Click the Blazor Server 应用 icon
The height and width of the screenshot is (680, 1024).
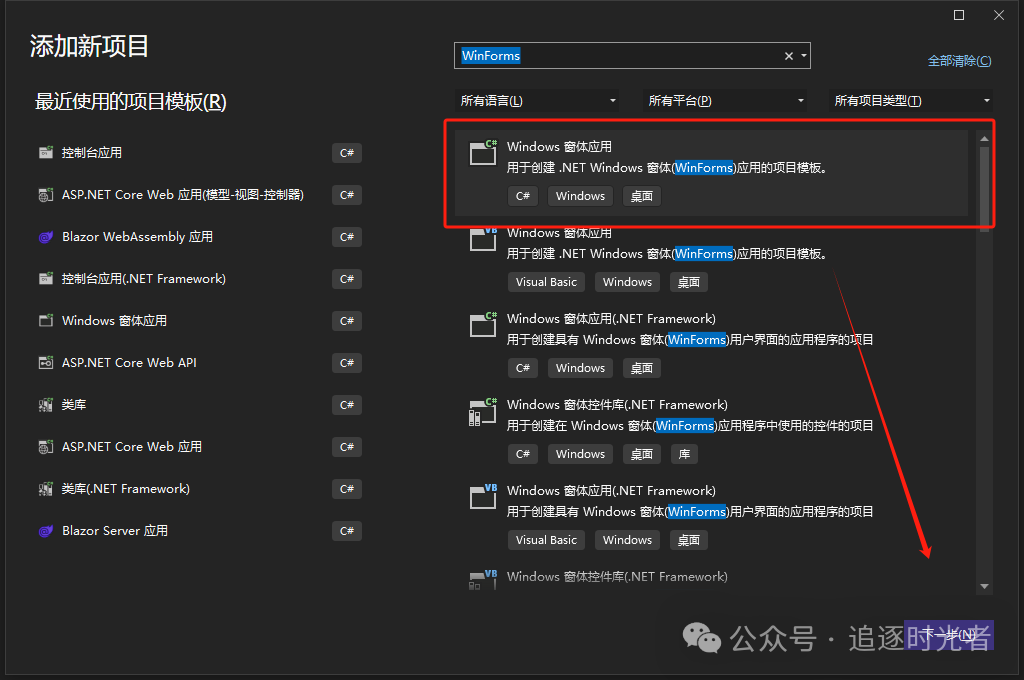point(45,531)
